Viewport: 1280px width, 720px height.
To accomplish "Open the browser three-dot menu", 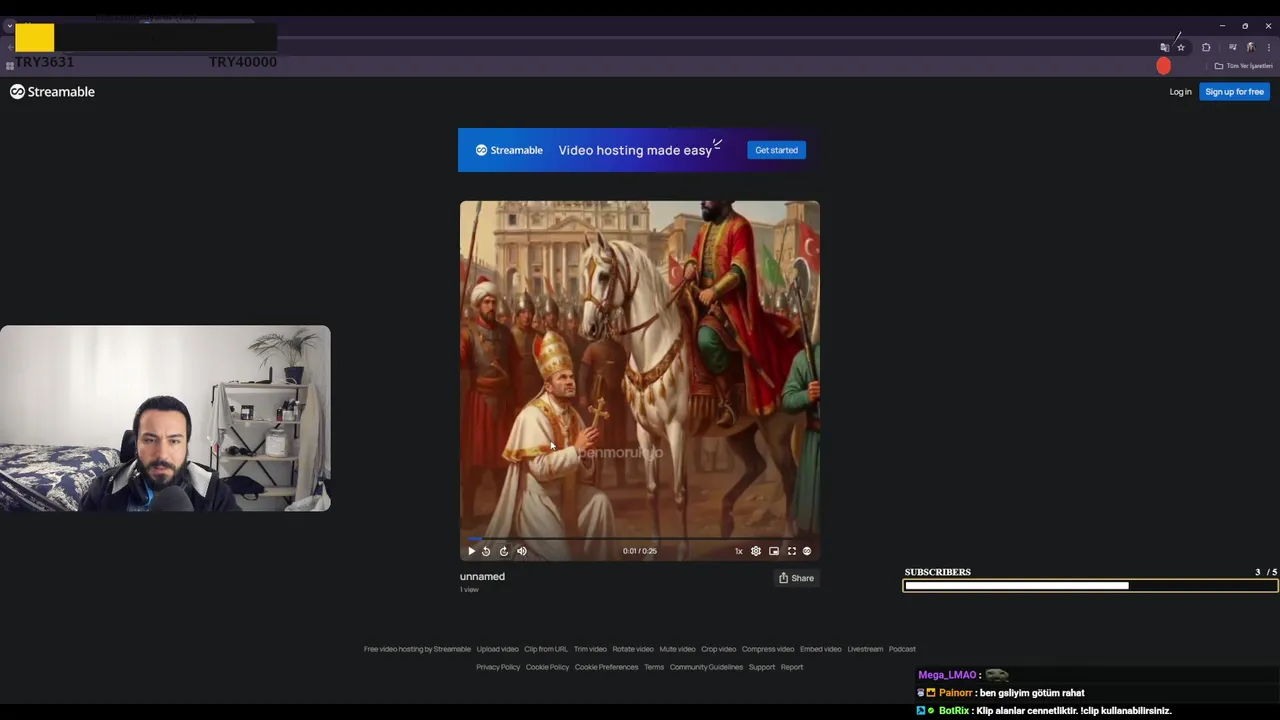I will pos(1268,47).
